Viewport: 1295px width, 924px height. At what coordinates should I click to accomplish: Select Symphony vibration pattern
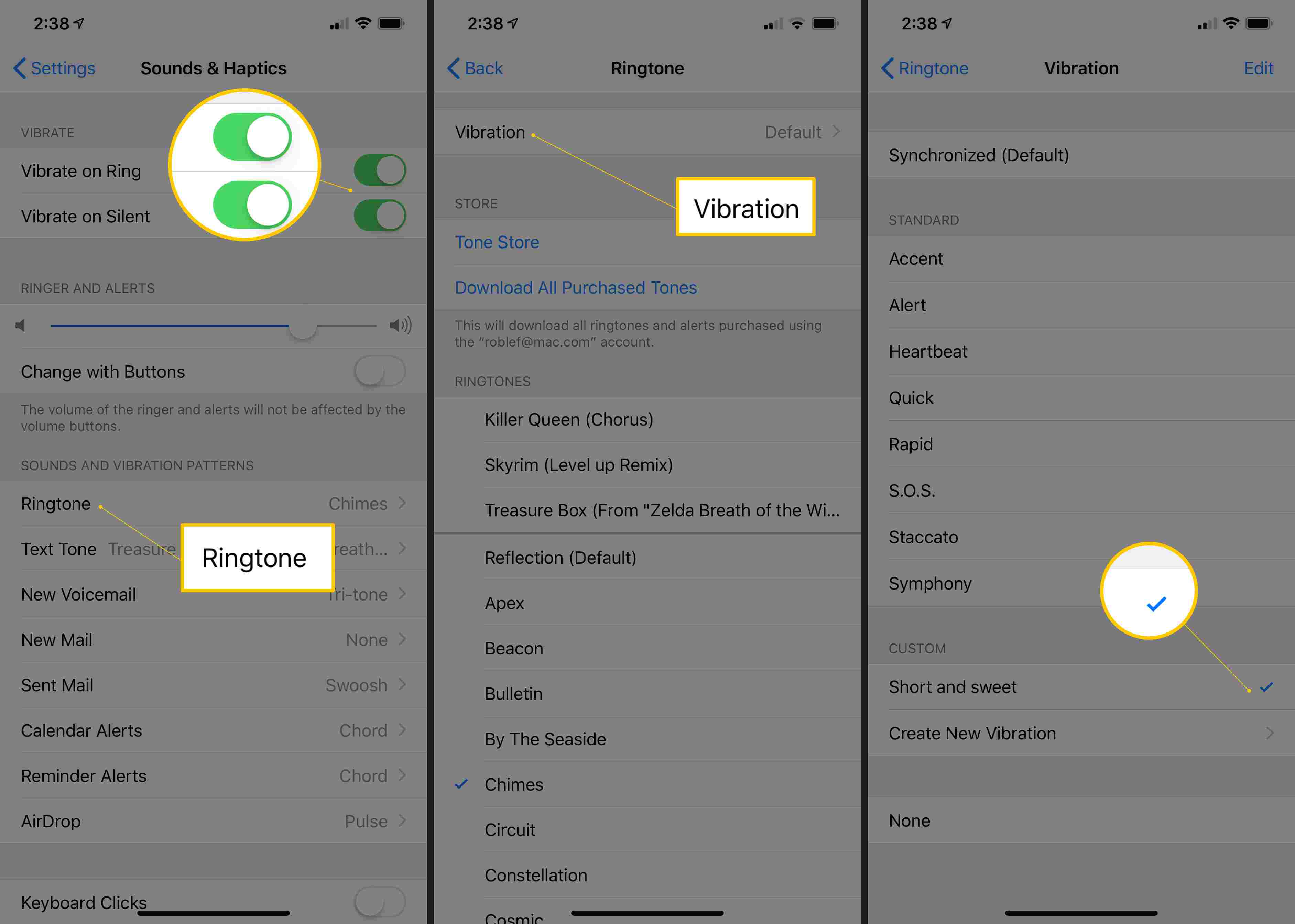(930, 583)
